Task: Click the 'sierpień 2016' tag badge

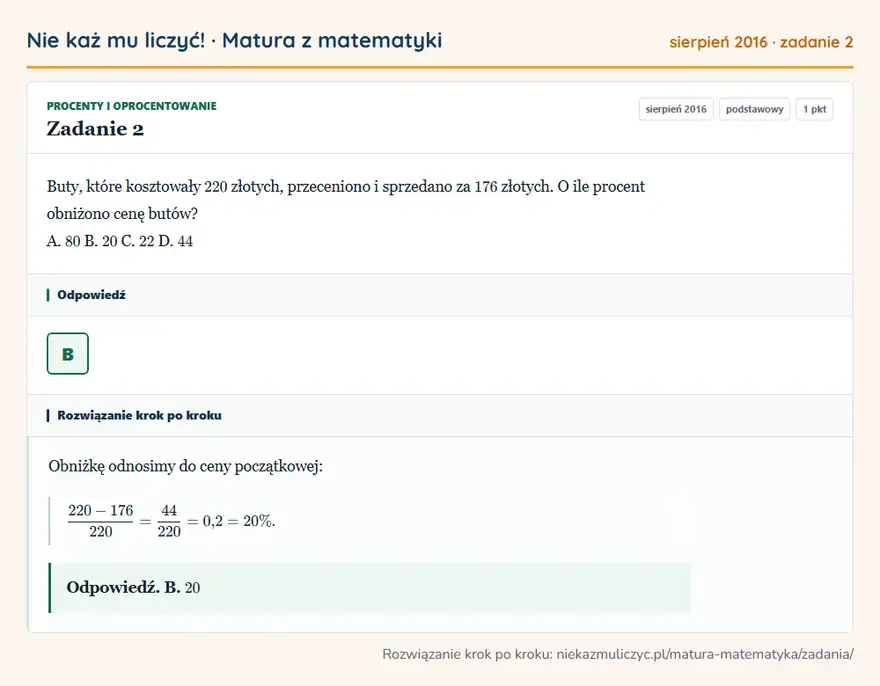Action: pyautogui.click(x=676, y=109)
